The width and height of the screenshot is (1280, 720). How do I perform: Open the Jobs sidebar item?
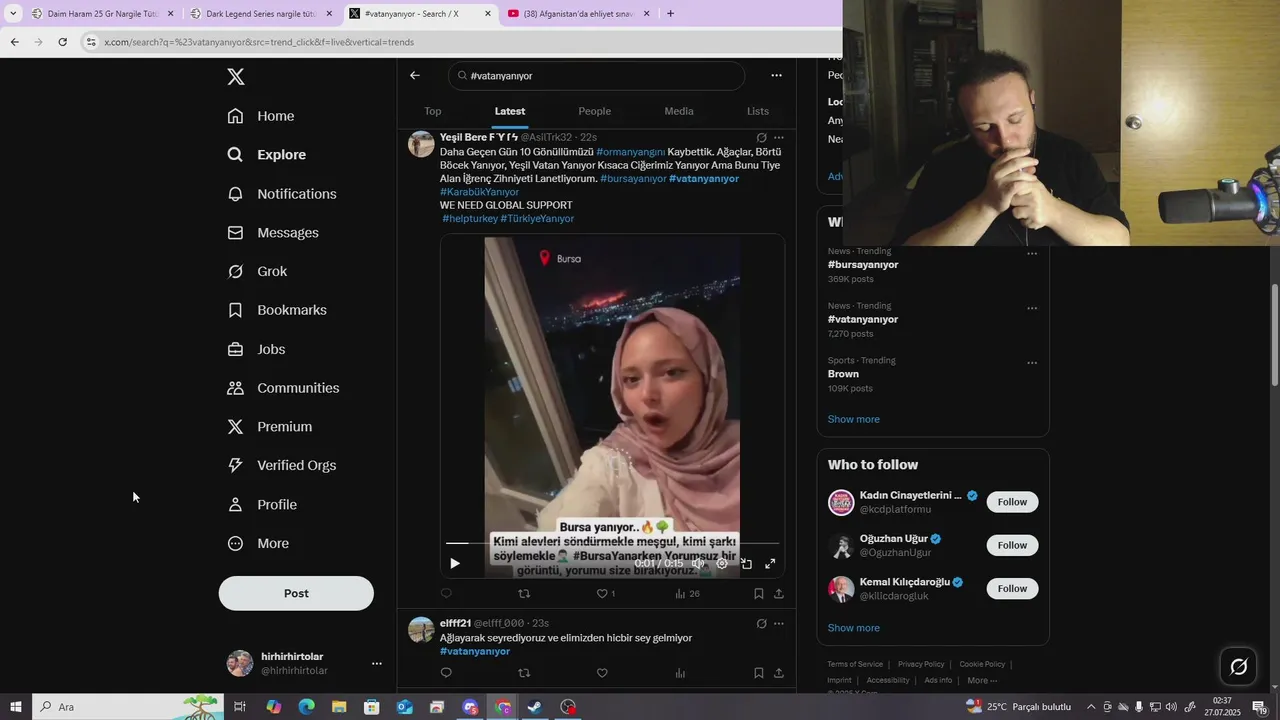tap(256, 349)
